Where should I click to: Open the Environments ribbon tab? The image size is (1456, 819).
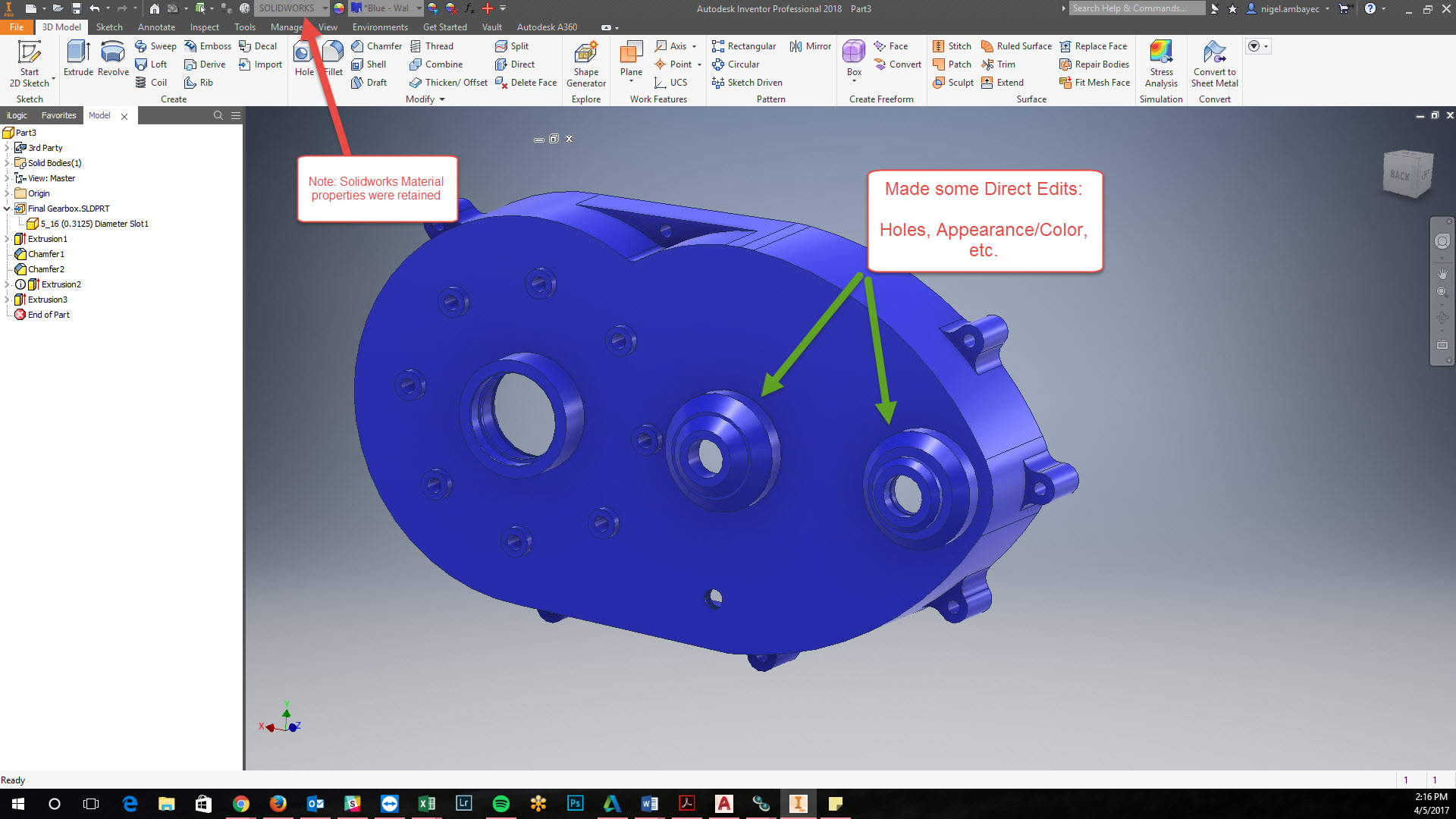pyautogui.click(x=379, y=27)
